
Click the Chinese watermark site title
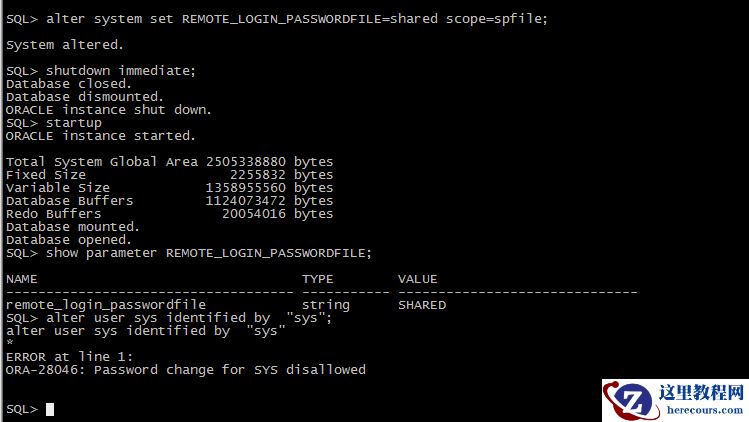pyautogui.click(x=701, y=392)
